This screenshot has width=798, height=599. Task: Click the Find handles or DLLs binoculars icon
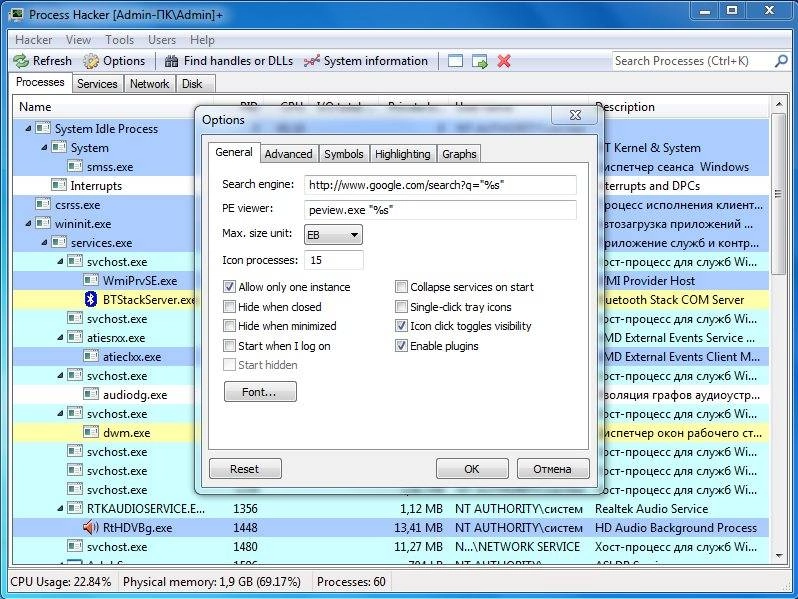click(172, 61)
